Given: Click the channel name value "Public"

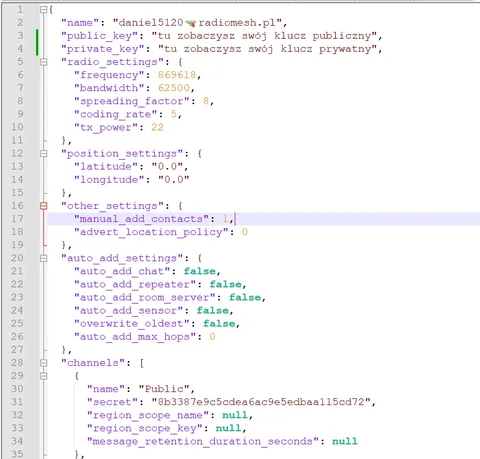Looking at the screenshot, I should 164,389.
